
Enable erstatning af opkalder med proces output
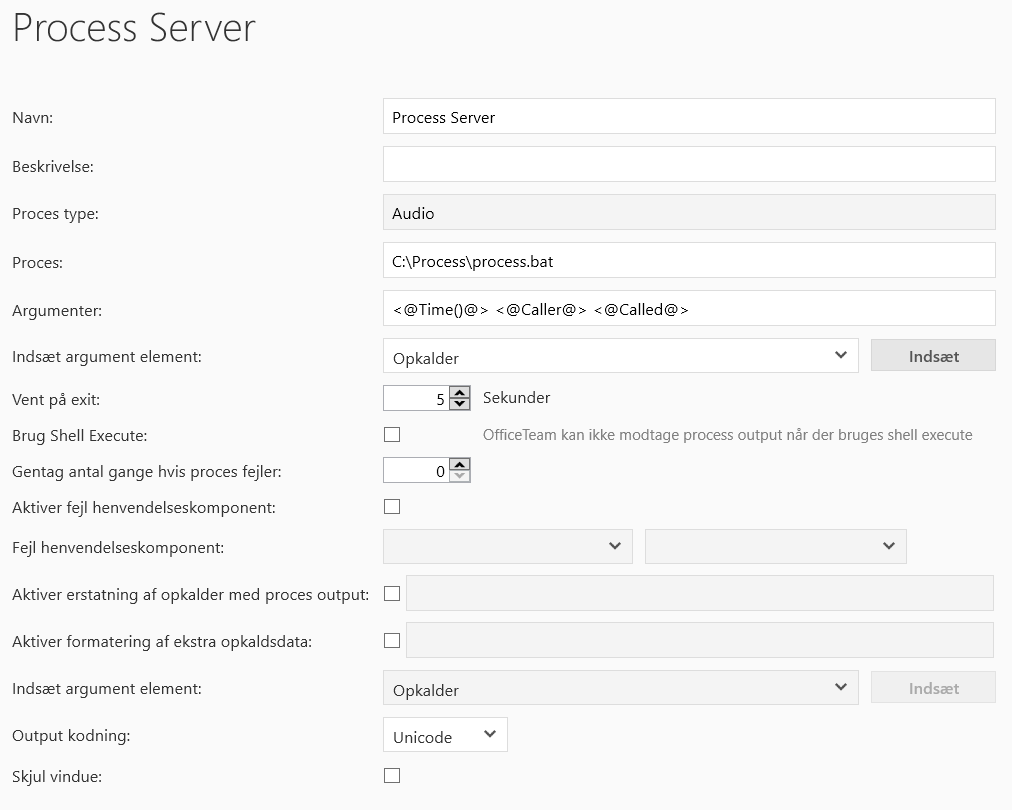coord(392,594)
